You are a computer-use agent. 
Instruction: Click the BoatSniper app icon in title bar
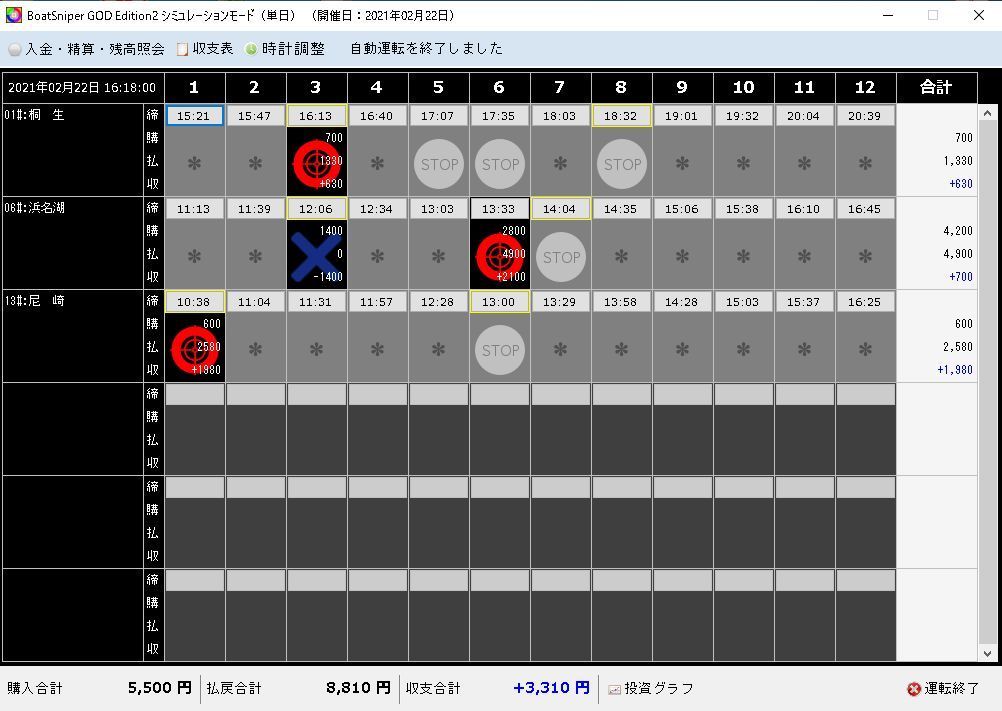(x=13, y=15)
